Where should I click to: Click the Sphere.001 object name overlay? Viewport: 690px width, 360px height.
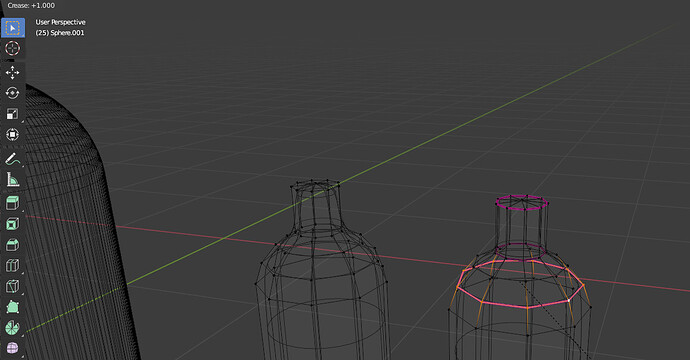point(60,33)
